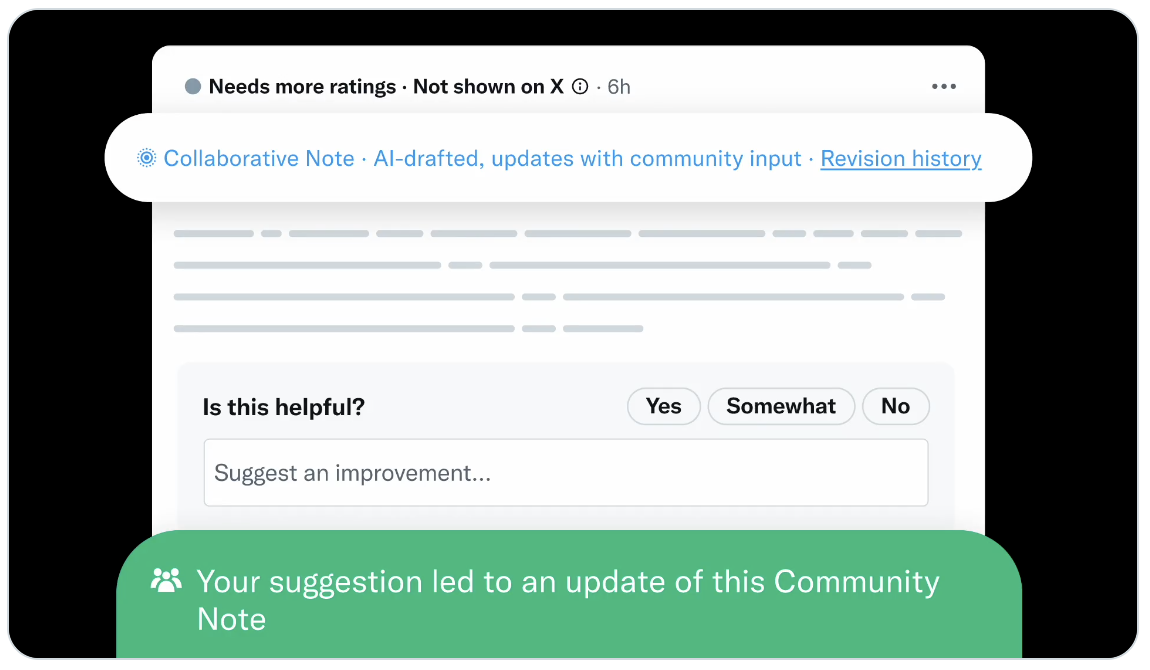Click the 'Your suggestion led to an update' message
The image size is (1150, 670).
click(568, 600)
